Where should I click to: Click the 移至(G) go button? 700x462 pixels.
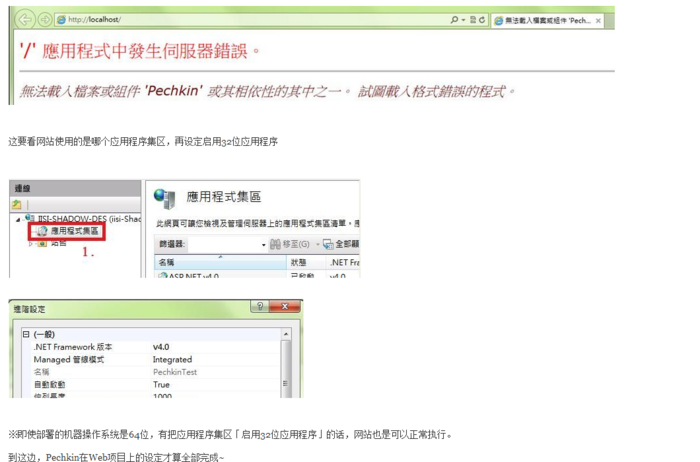(x=290, y=244)
